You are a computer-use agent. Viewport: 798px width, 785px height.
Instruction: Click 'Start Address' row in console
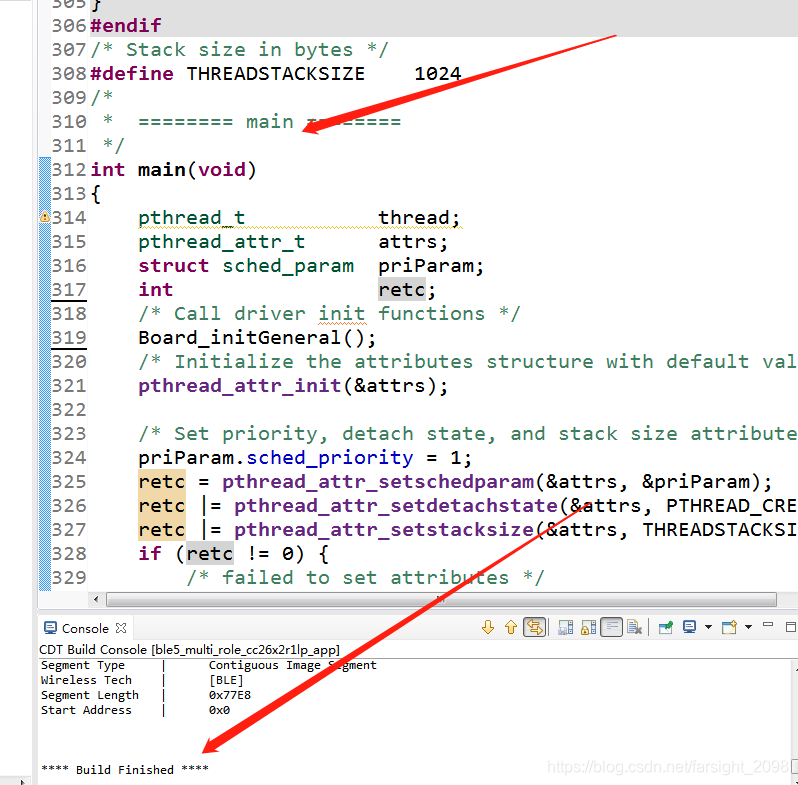click(x=135, y=710)
